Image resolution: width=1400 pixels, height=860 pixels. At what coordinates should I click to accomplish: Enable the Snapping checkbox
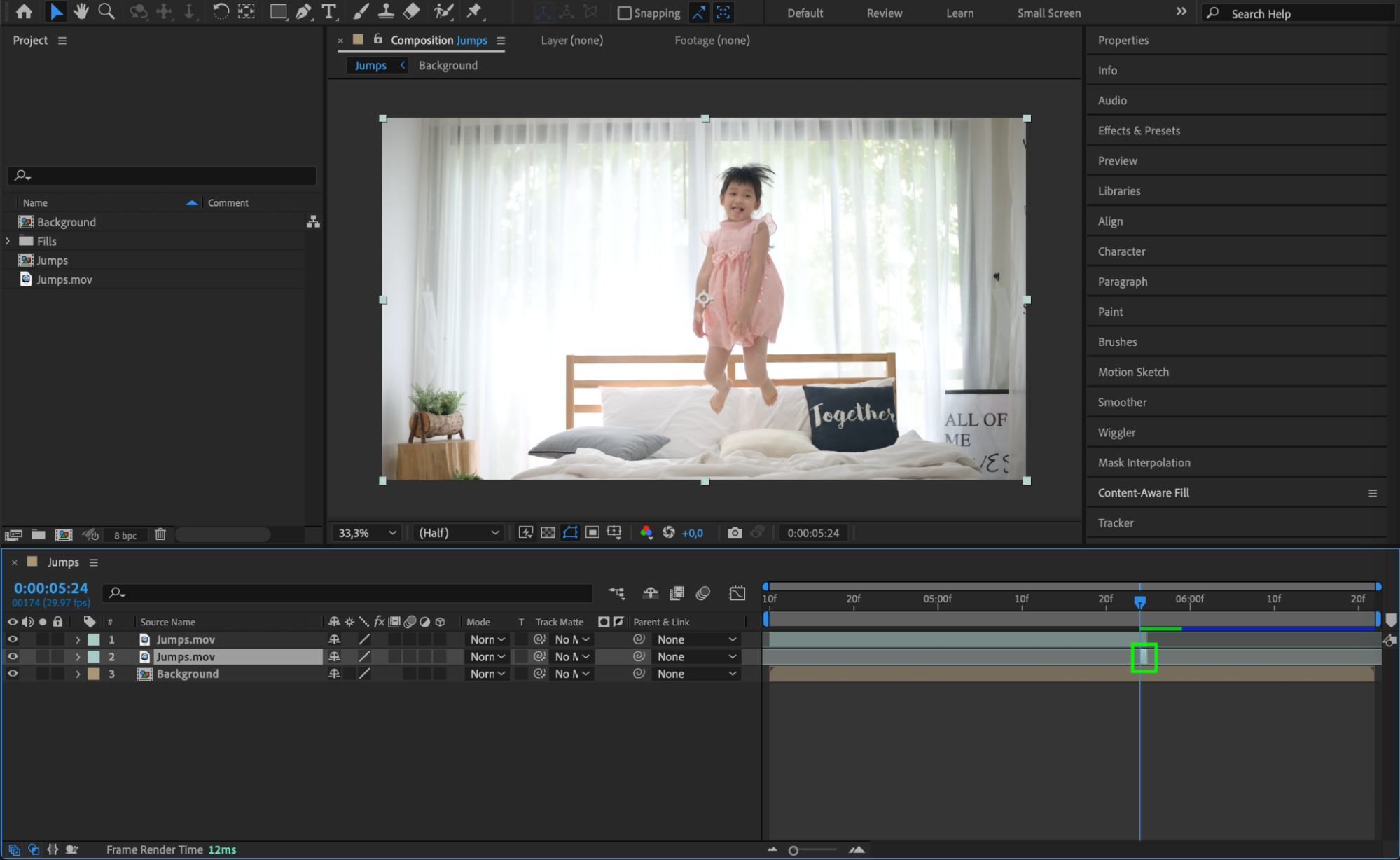pyautogui.click(x=624, y=13)
